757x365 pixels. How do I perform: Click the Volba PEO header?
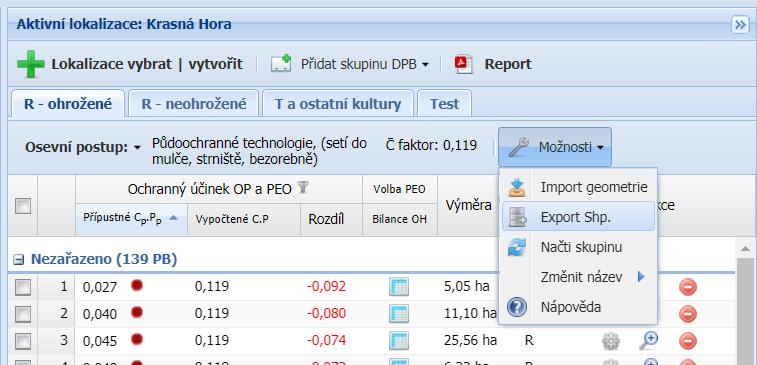pyautogui.click(x=399, y=189)
